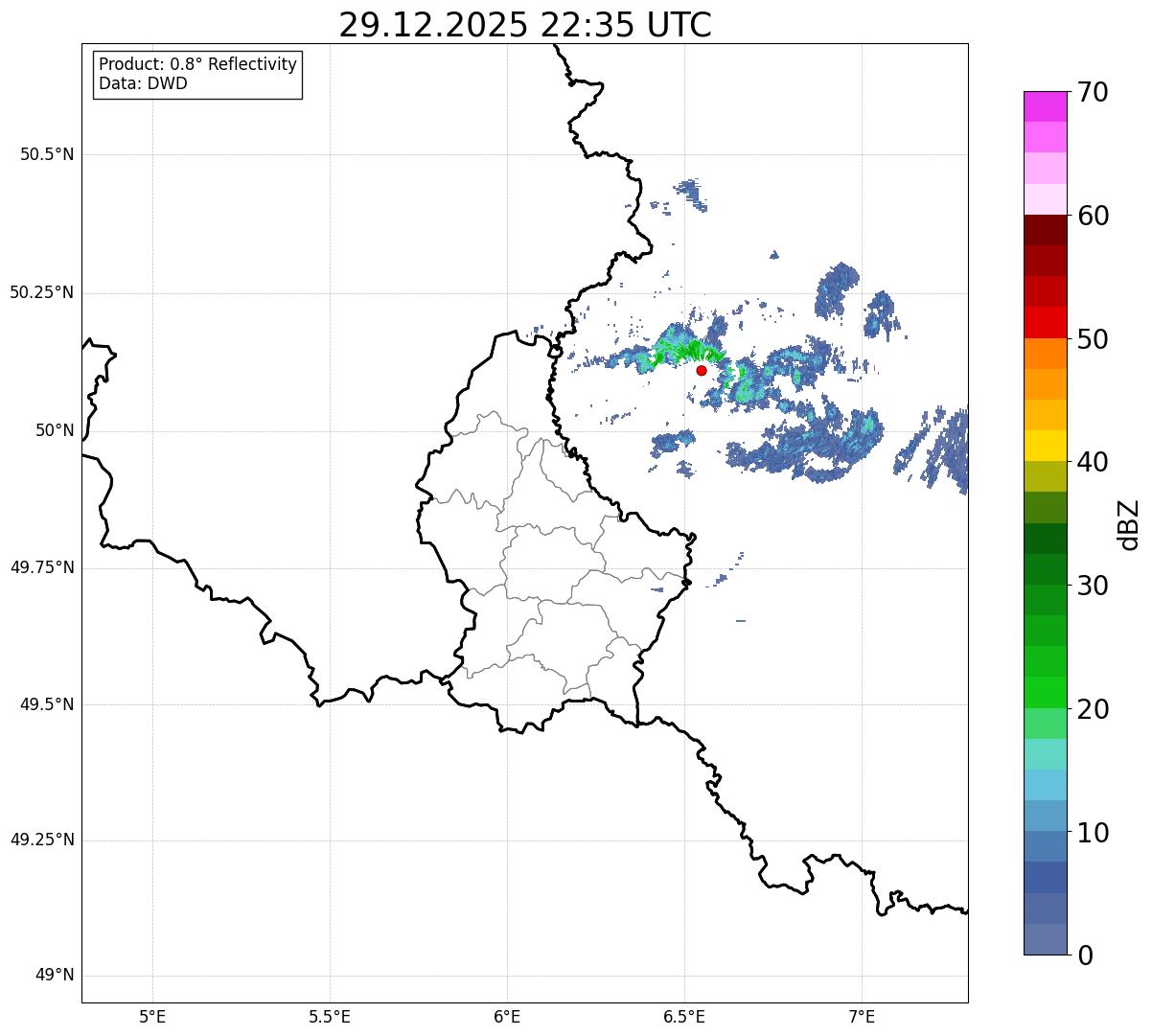Pick the dark maroon swatch just below 60 dBZ
The height and width of the screenshot is (1036, 1152).
pos(1045,230)
